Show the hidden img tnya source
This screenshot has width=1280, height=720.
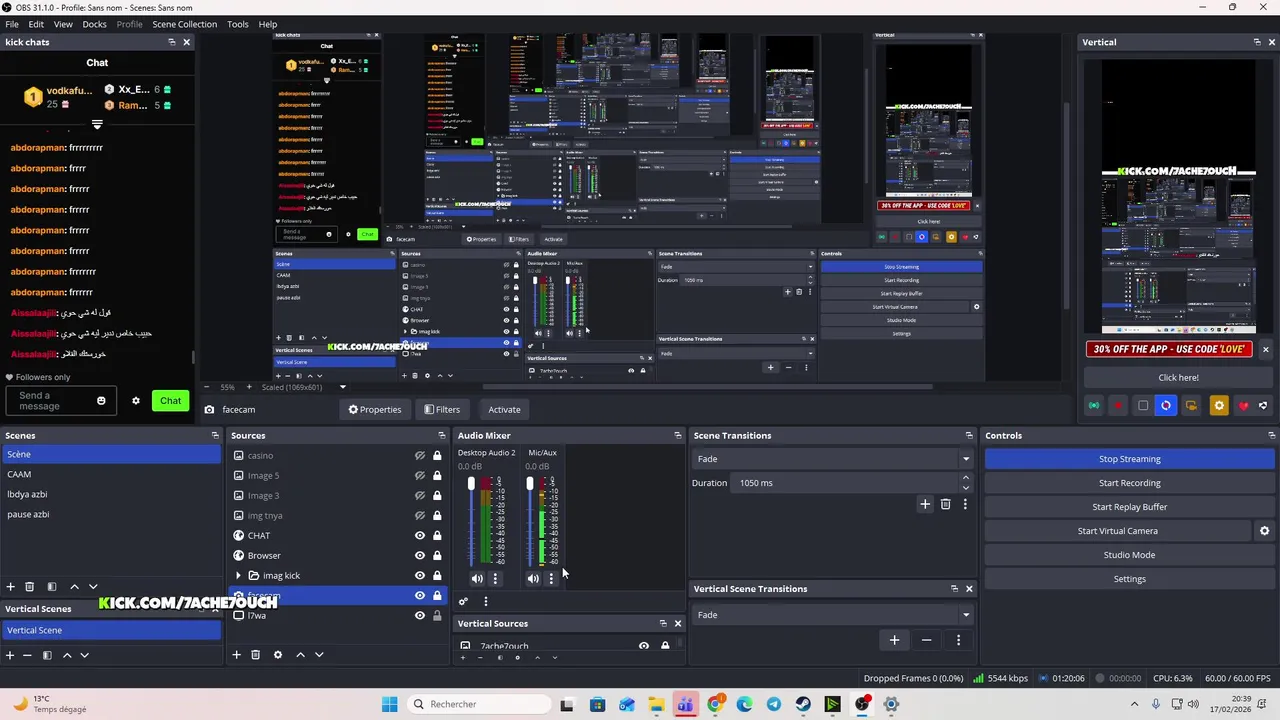click(420, 515)
